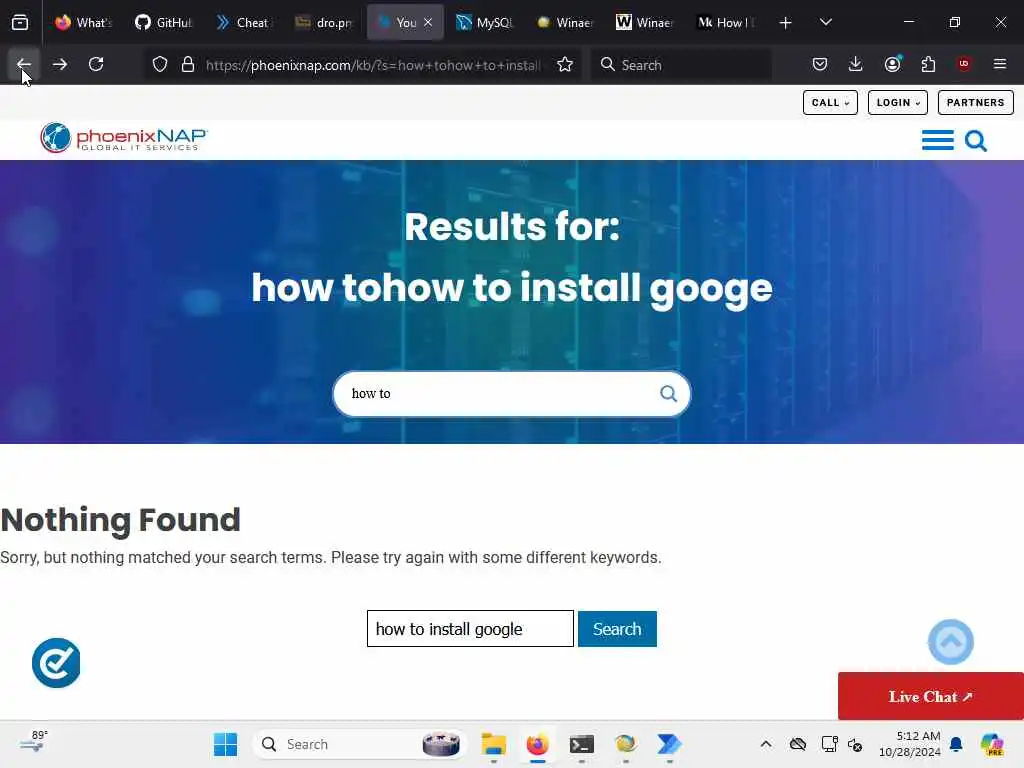
Task: Go back to the previous page
Action: click(24, 64)
